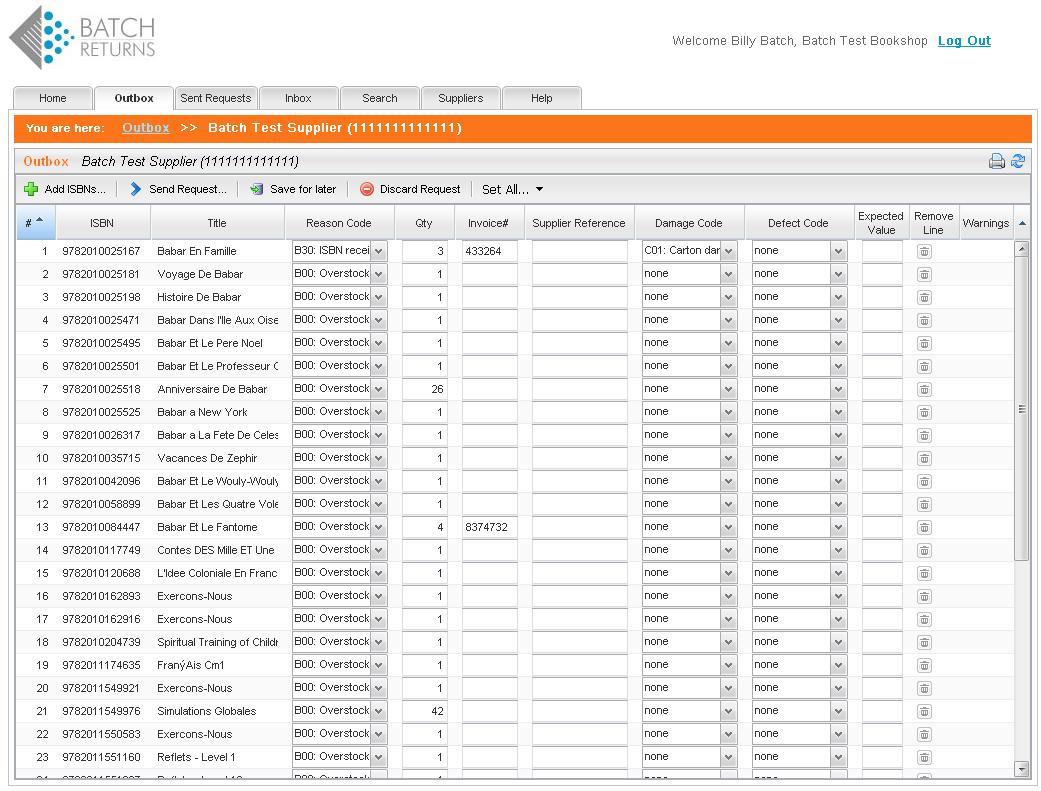Remove line for Simulations Globales

pyautogui.click(x=924, y=711)
